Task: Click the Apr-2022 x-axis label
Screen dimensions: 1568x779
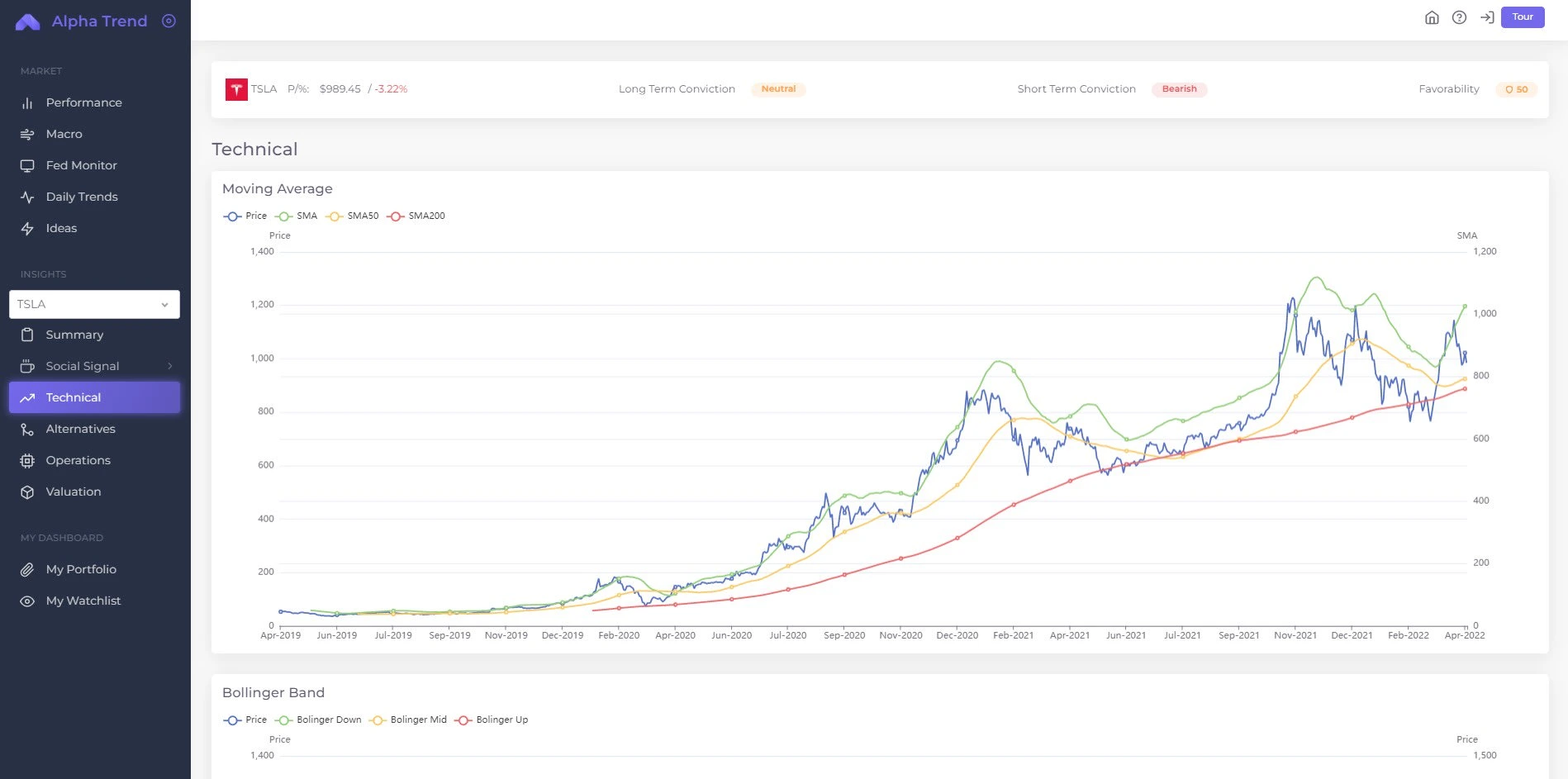Action: click(1465, 635)
